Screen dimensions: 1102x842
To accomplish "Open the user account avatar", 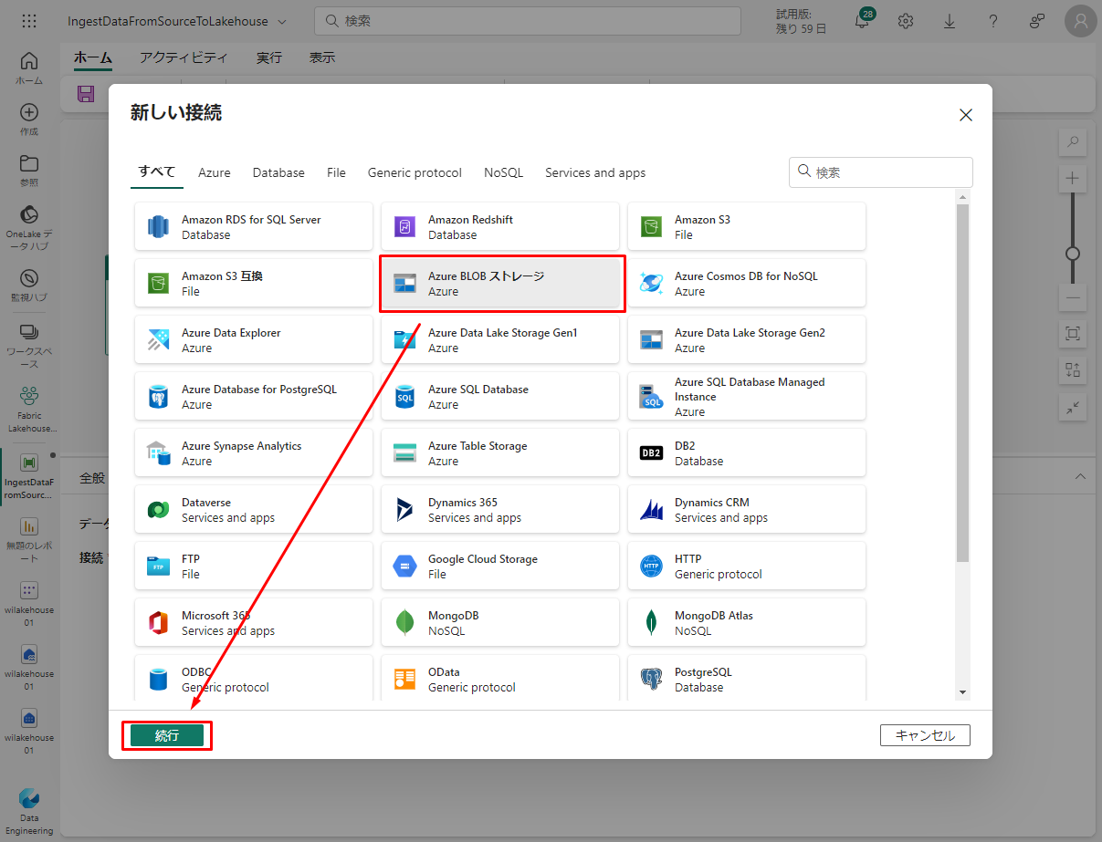I will 1080,21.
